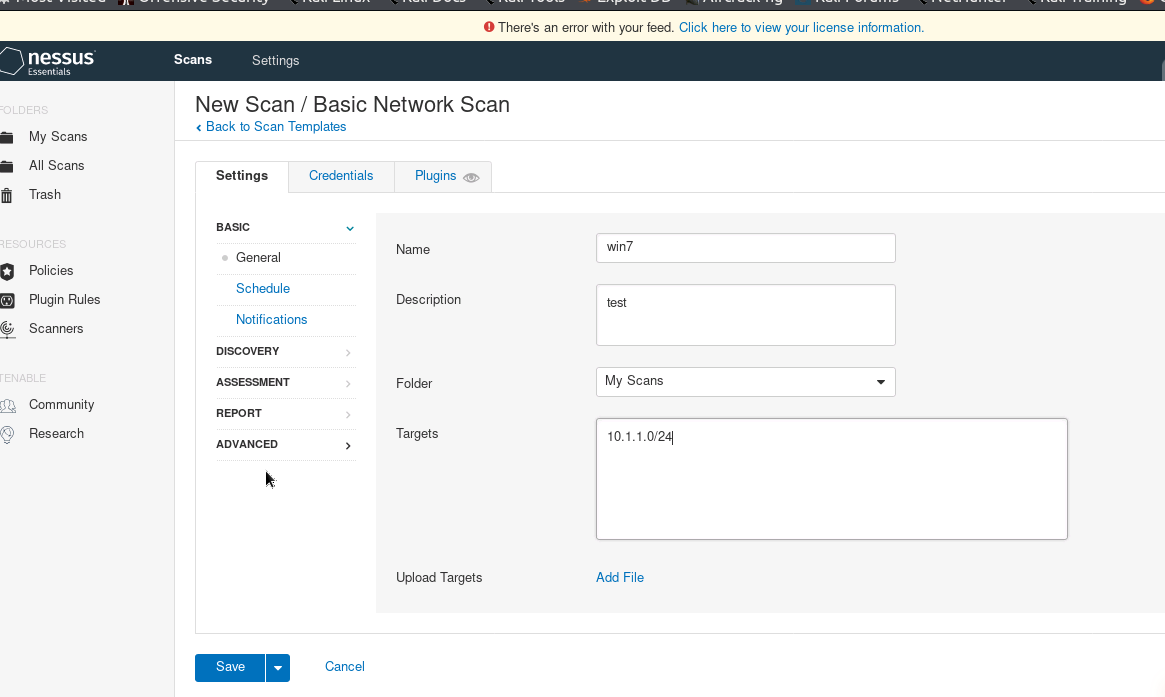Click the Name field containing win7
The image size is (1165, 697).
point(745,248)
